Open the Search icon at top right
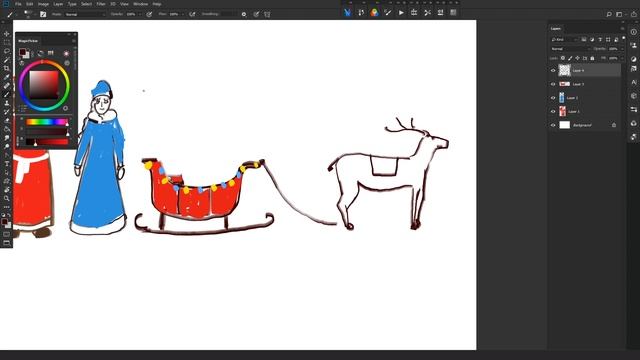Image resolution: width=640 pixels, height=360 pixels. pos(609,14)
